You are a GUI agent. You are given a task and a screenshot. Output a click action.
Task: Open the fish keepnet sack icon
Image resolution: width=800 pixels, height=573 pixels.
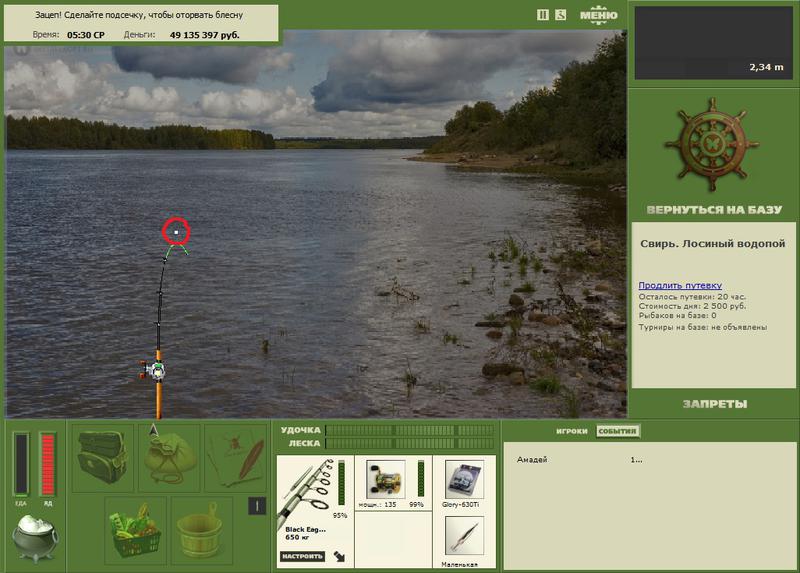pyautogui.click(x=169, y=458)
